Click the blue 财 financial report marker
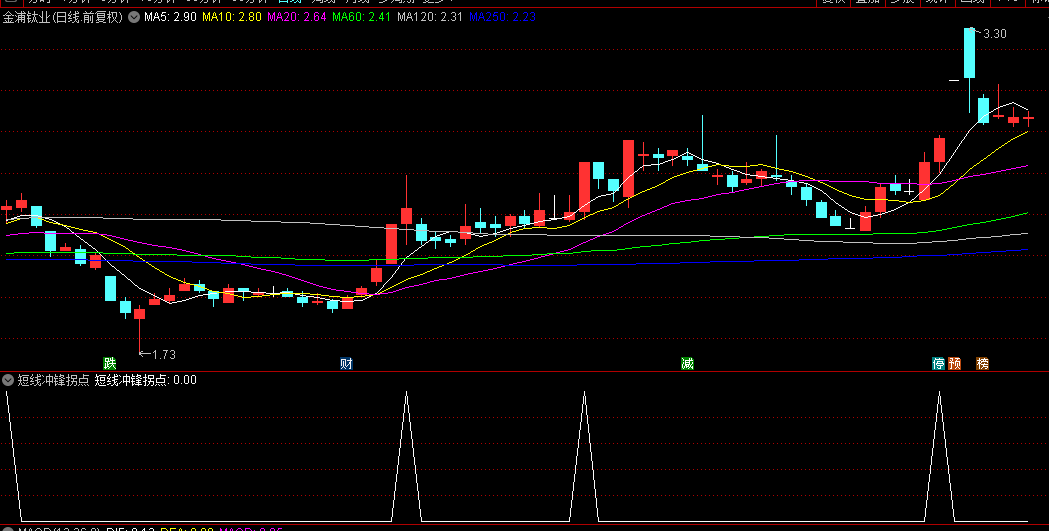Image resolution: width=1049 pixels, height=531 pixels. pos(346,363)
